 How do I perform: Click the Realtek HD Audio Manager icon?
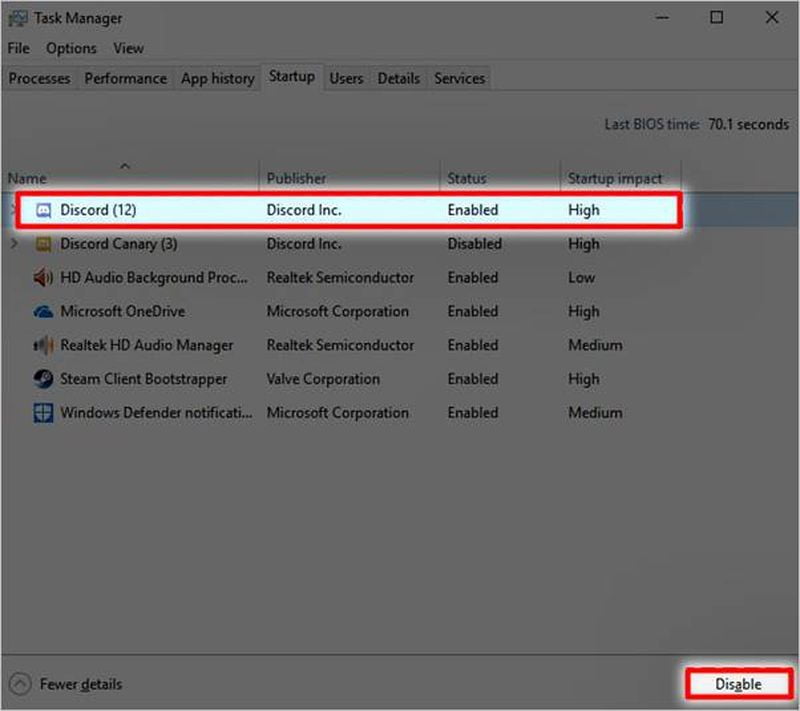coord(43,346)
